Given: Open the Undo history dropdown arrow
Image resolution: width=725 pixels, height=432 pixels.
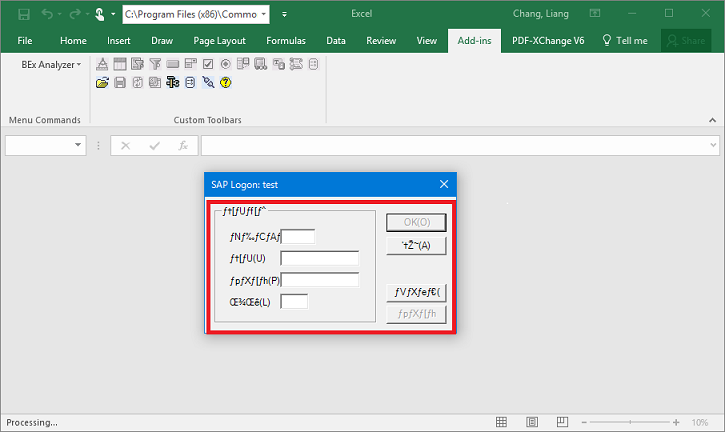Looking at the screenshot, I should tap(60, 14).
